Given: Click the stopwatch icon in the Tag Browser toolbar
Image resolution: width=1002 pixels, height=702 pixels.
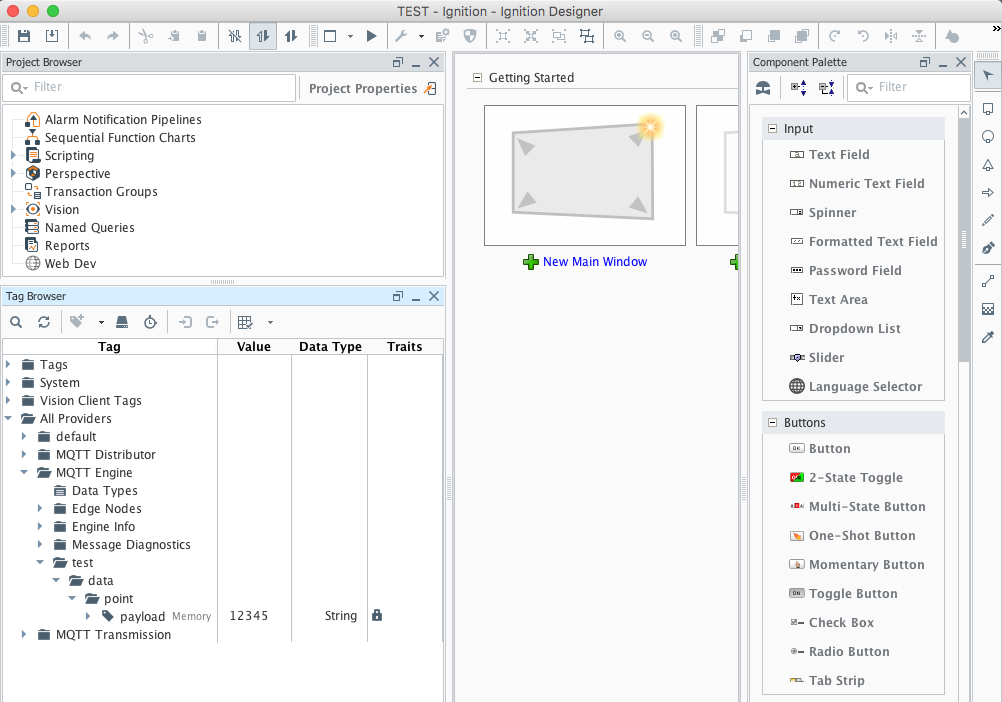Looking at the screenshot, I should pyautogui.click(x=150, y=323).
